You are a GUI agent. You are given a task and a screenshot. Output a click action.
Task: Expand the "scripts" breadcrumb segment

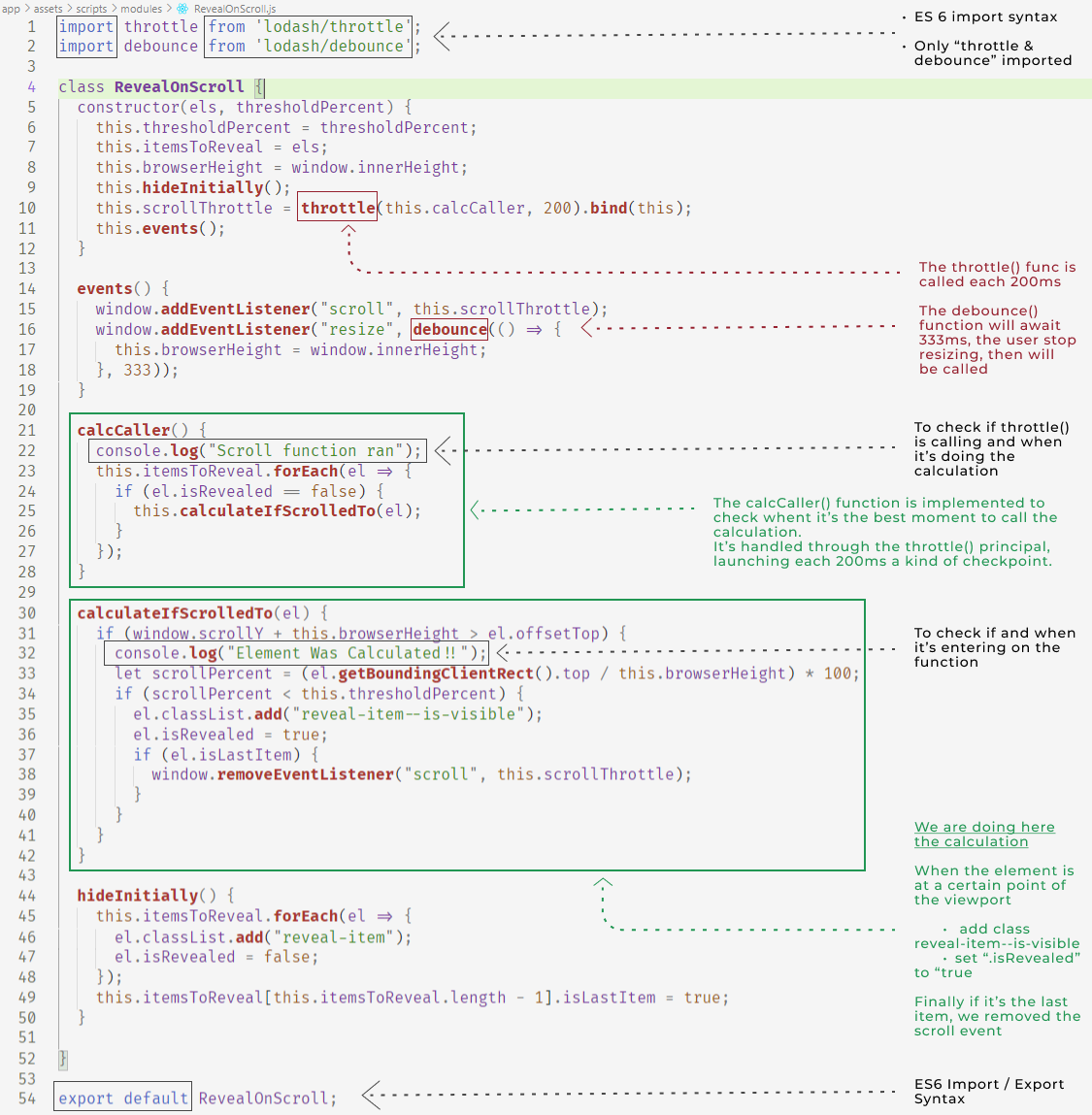pyautogui.click(x=91, y=9)
